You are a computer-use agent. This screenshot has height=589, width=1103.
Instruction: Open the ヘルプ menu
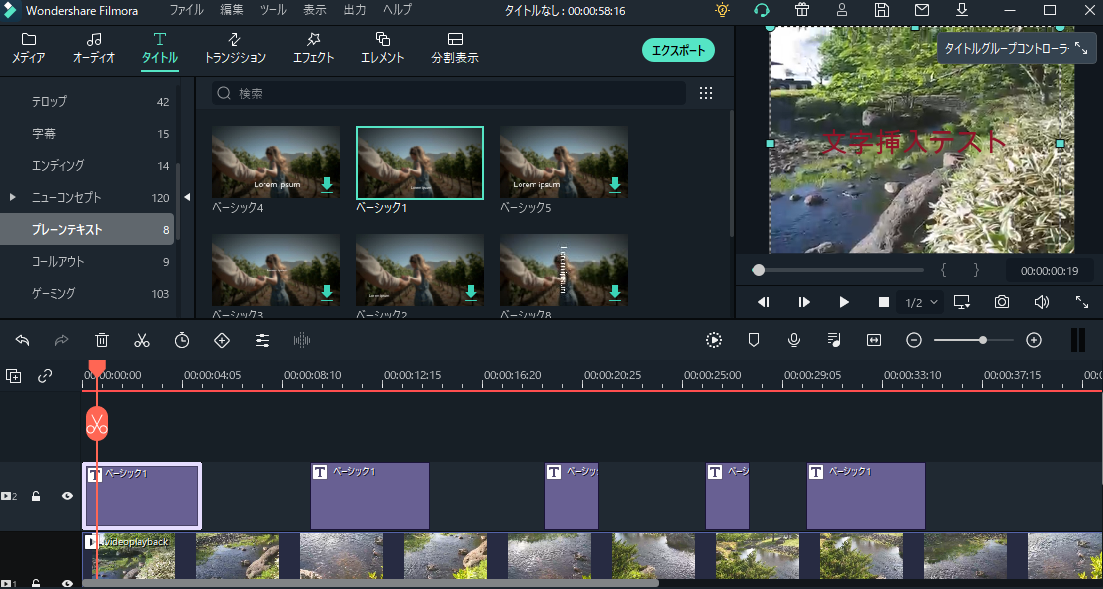click(397, 11)
